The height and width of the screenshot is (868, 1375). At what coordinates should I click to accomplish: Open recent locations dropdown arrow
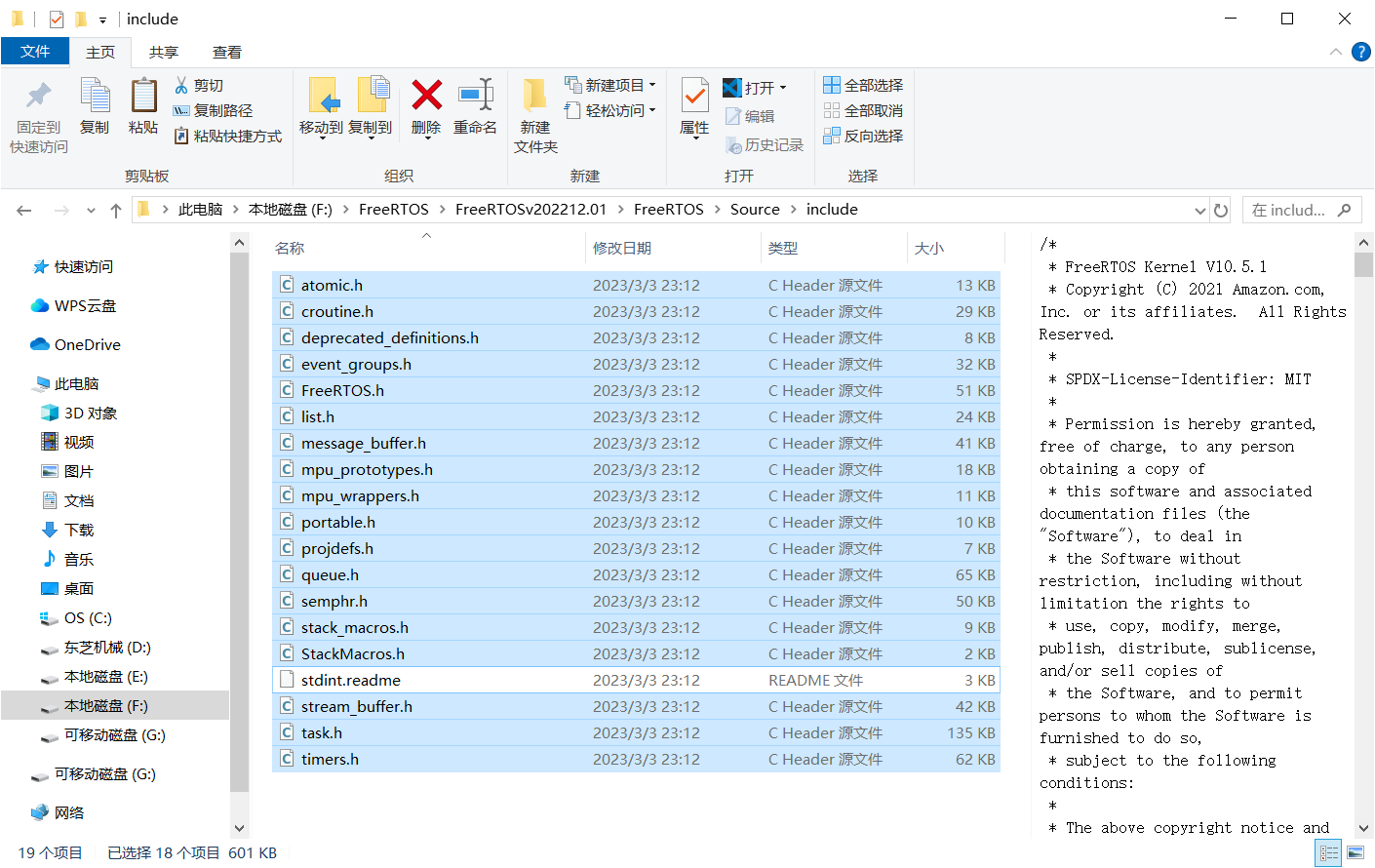91,210
